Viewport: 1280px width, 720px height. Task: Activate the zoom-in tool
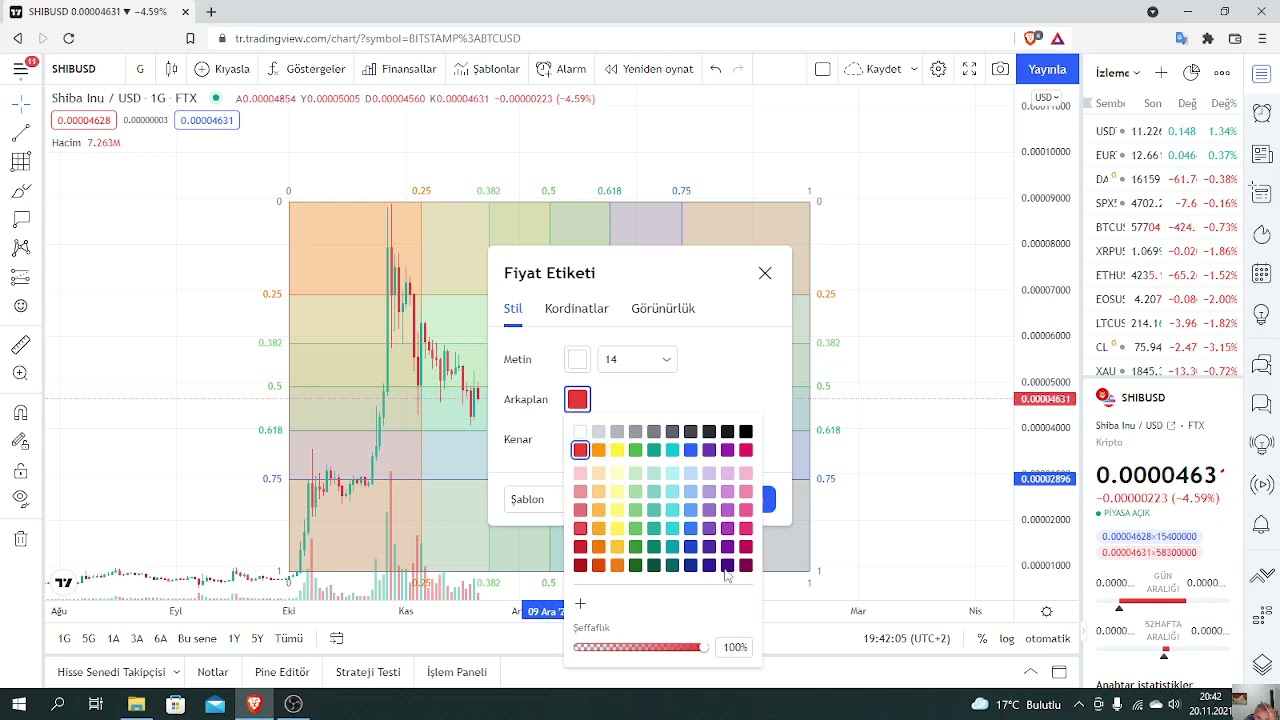(21, 373)
